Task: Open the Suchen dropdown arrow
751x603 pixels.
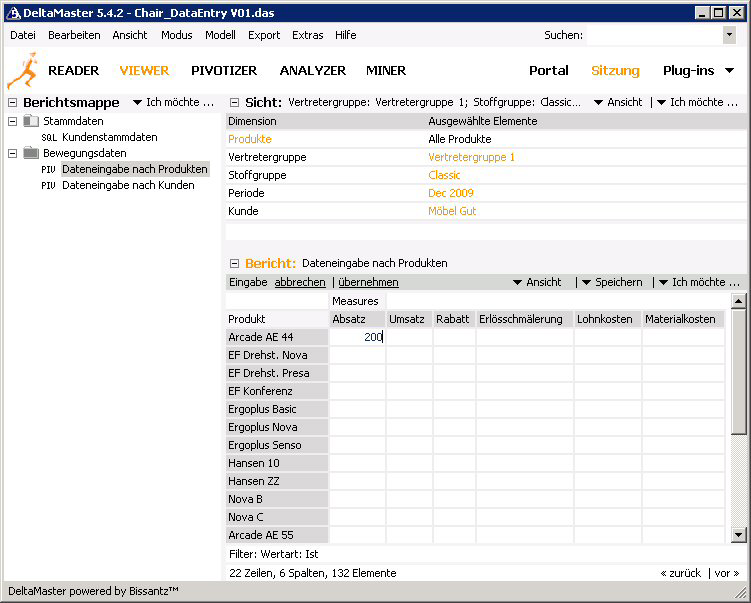Action: tap(729, 35)
